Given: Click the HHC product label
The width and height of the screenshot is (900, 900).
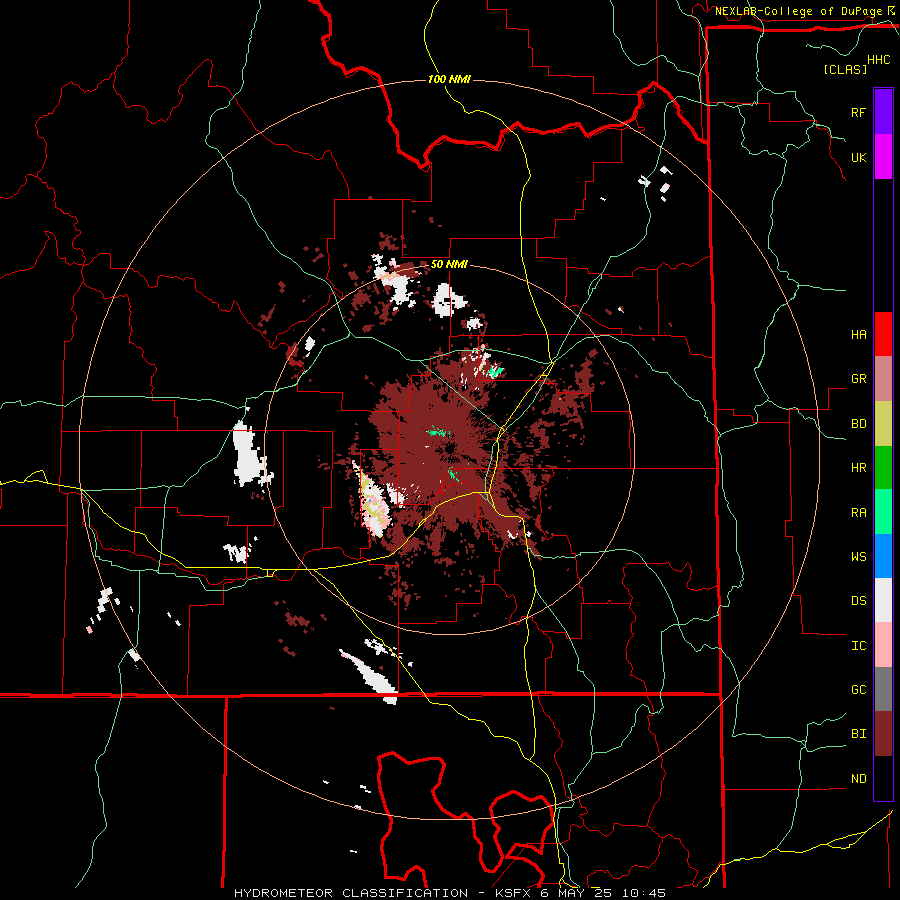Looking at the screenshot, I should point(879,60).
